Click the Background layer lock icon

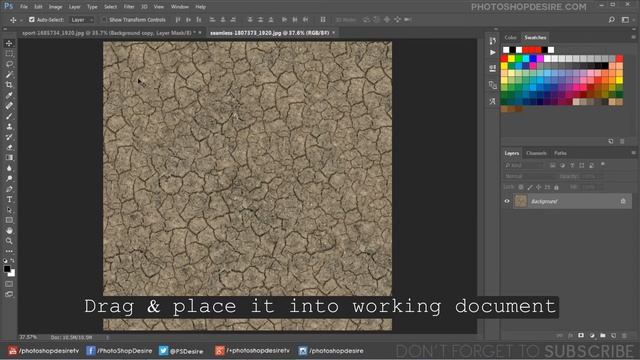(623, 201)
